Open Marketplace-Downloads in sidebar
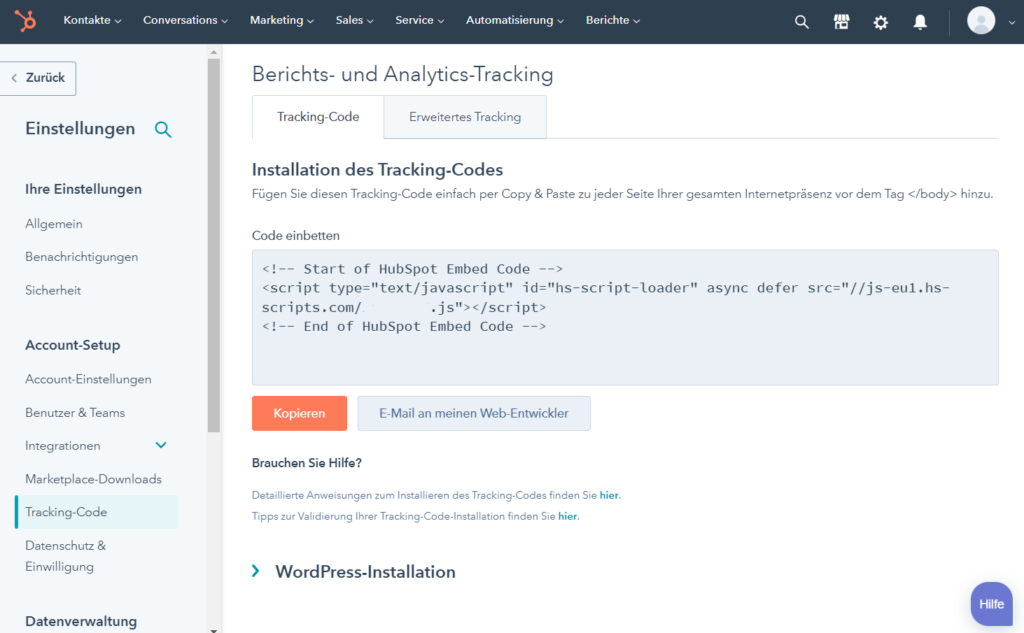1024x633 pixels. [x=93, y=479]
